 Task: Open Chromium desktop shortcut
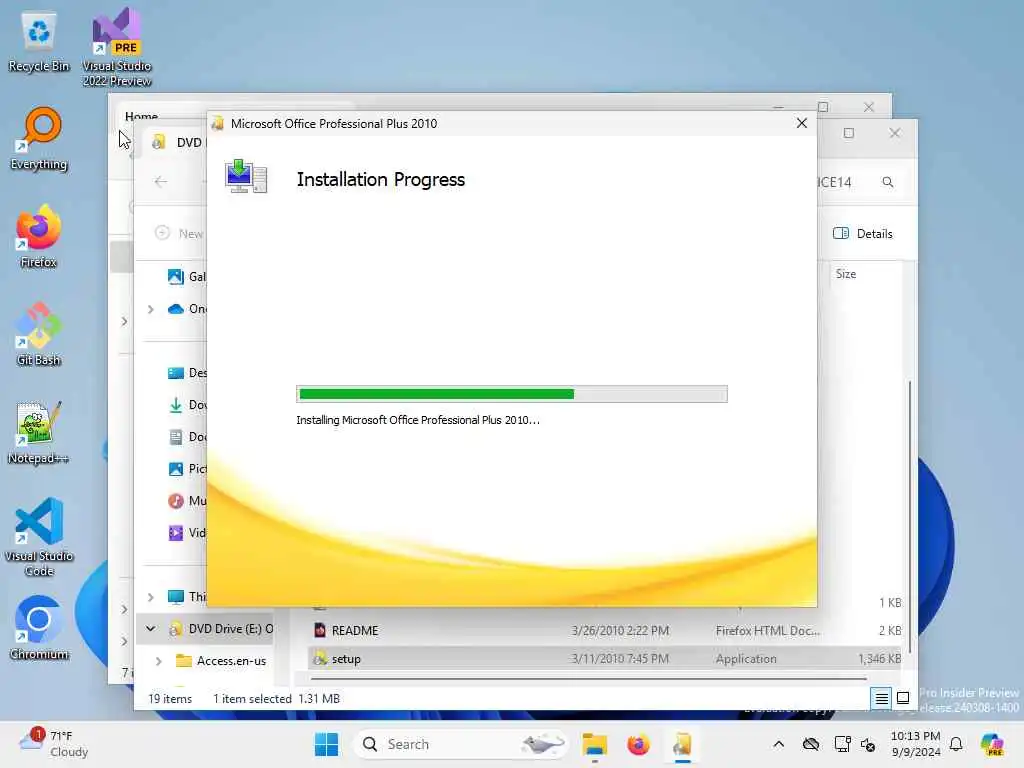click(x=39, y=628)
